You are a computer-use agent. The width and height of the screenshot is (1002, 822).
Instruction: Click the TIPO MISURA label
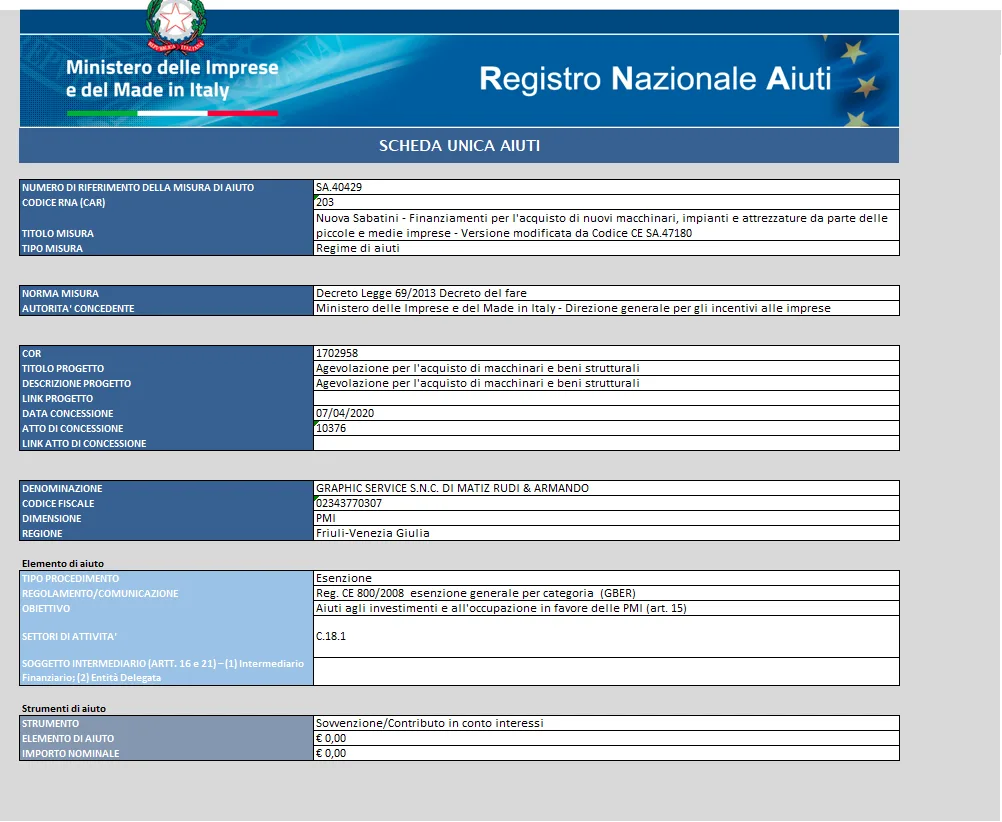click(x=52, y=249)
